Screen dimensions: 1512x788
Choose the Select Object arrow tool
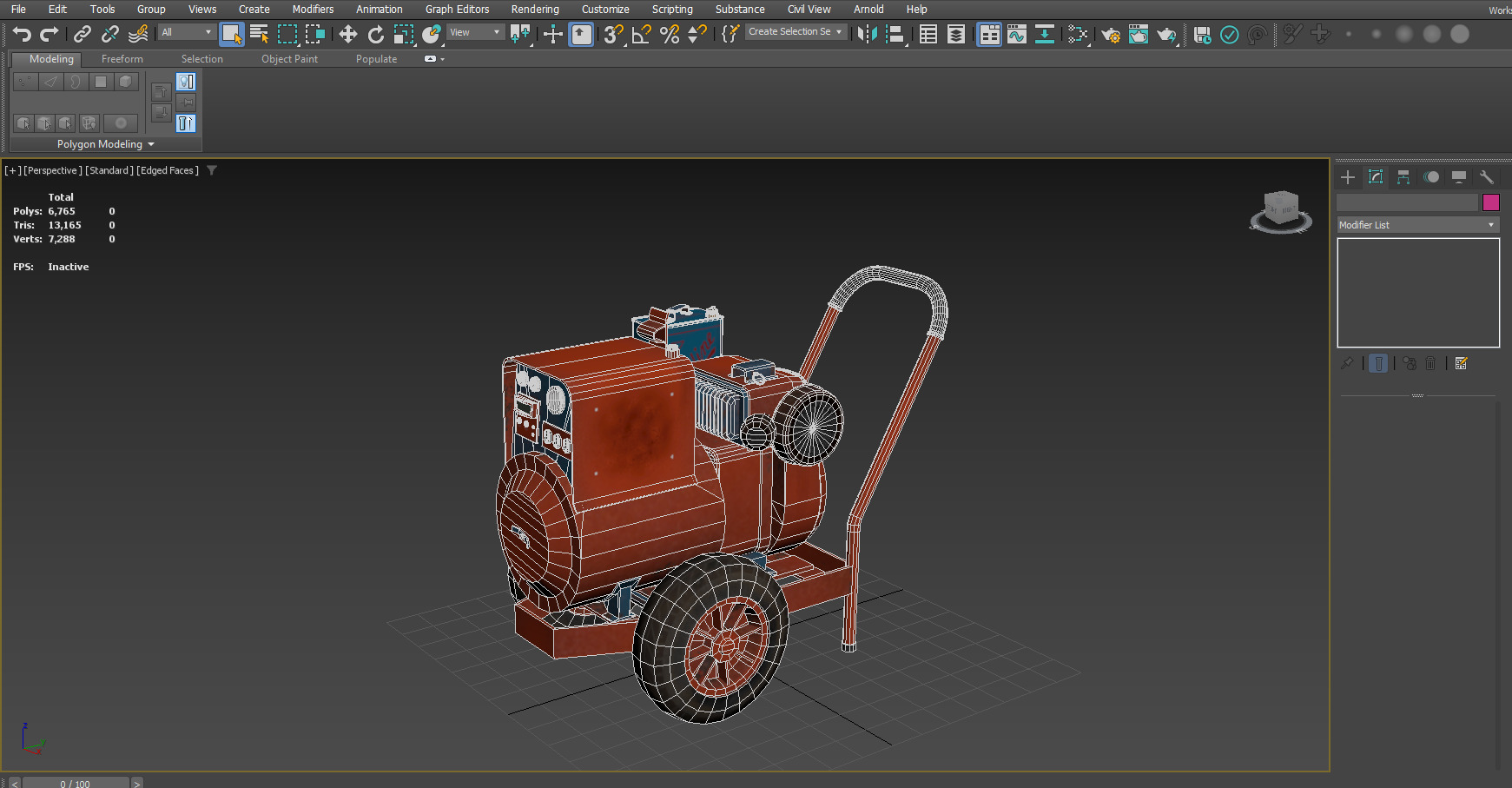[x=231, y=34]
